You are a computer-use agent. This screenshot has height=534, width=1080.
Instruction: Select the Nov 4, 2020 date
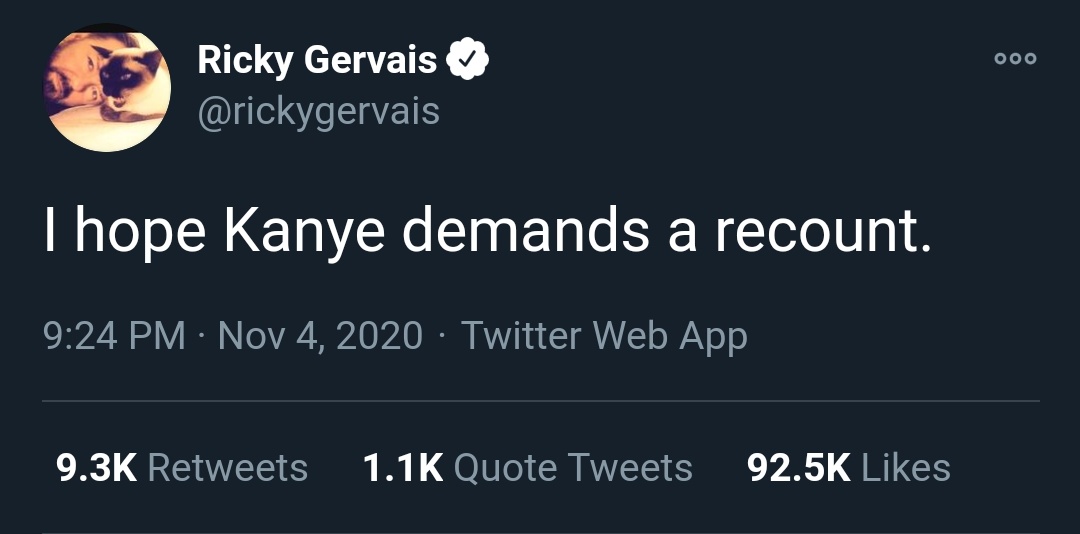point(320,336)
